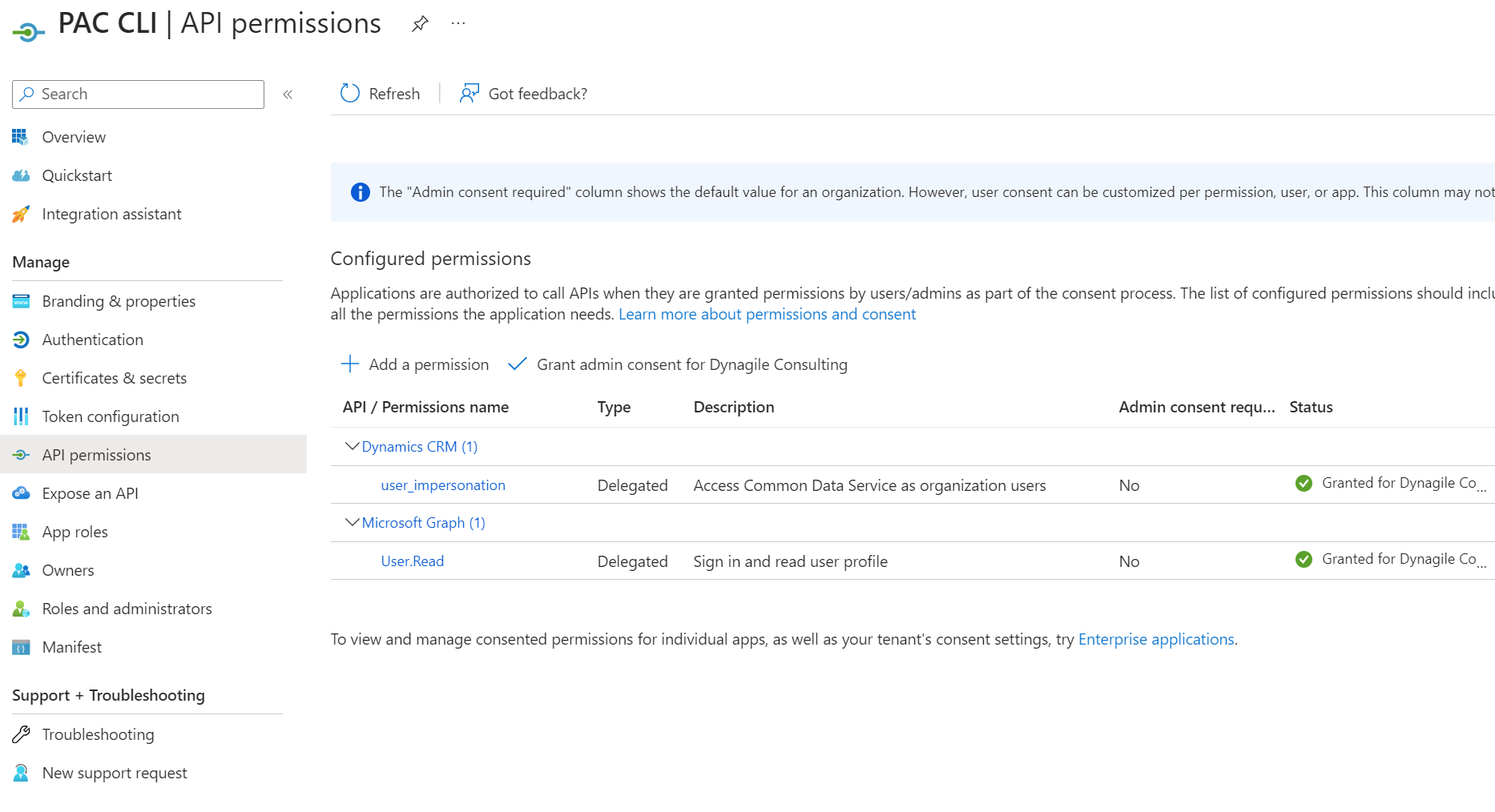Collapse the sidebar with the double chevron

(288, 94)
